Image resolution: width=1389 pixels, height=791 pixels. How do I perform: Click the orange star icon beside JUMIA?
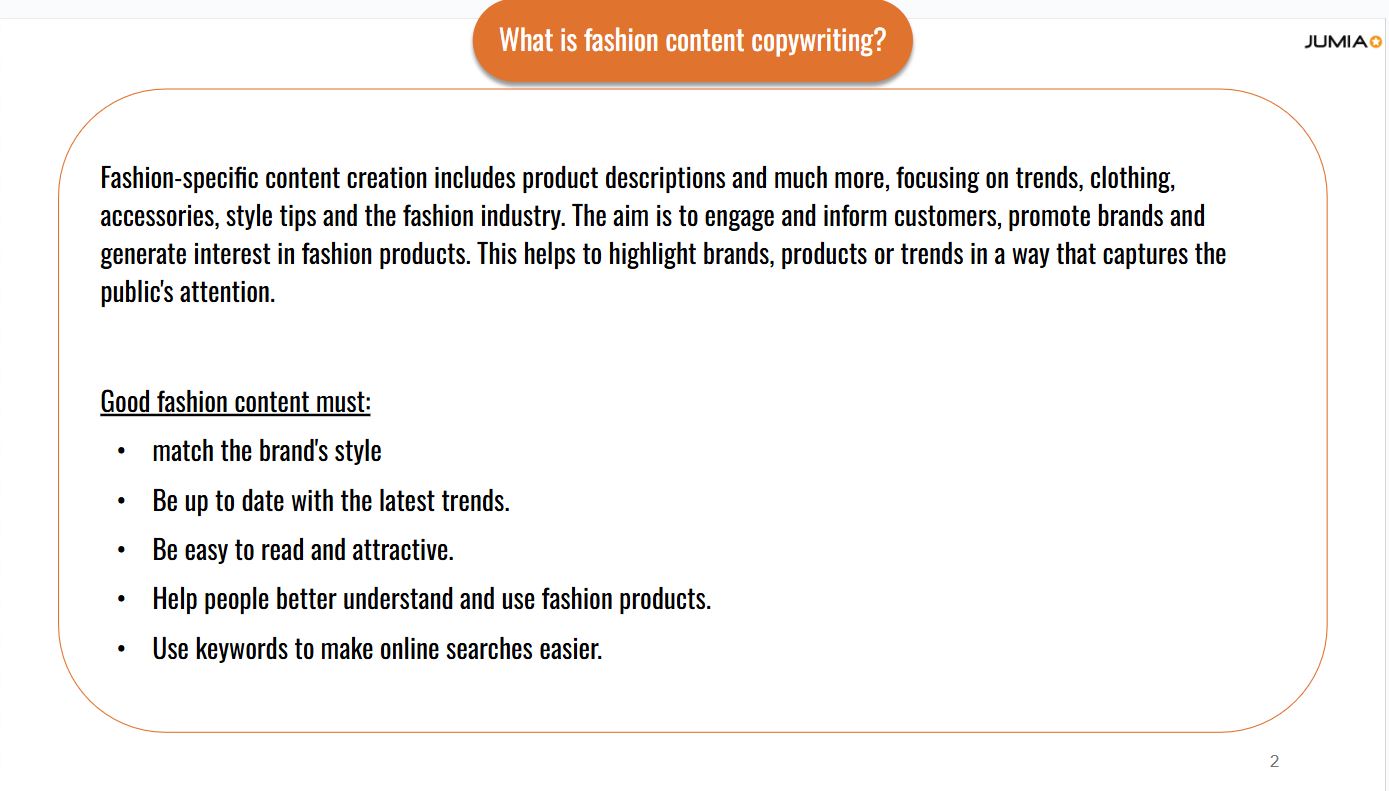point(1376,42)
